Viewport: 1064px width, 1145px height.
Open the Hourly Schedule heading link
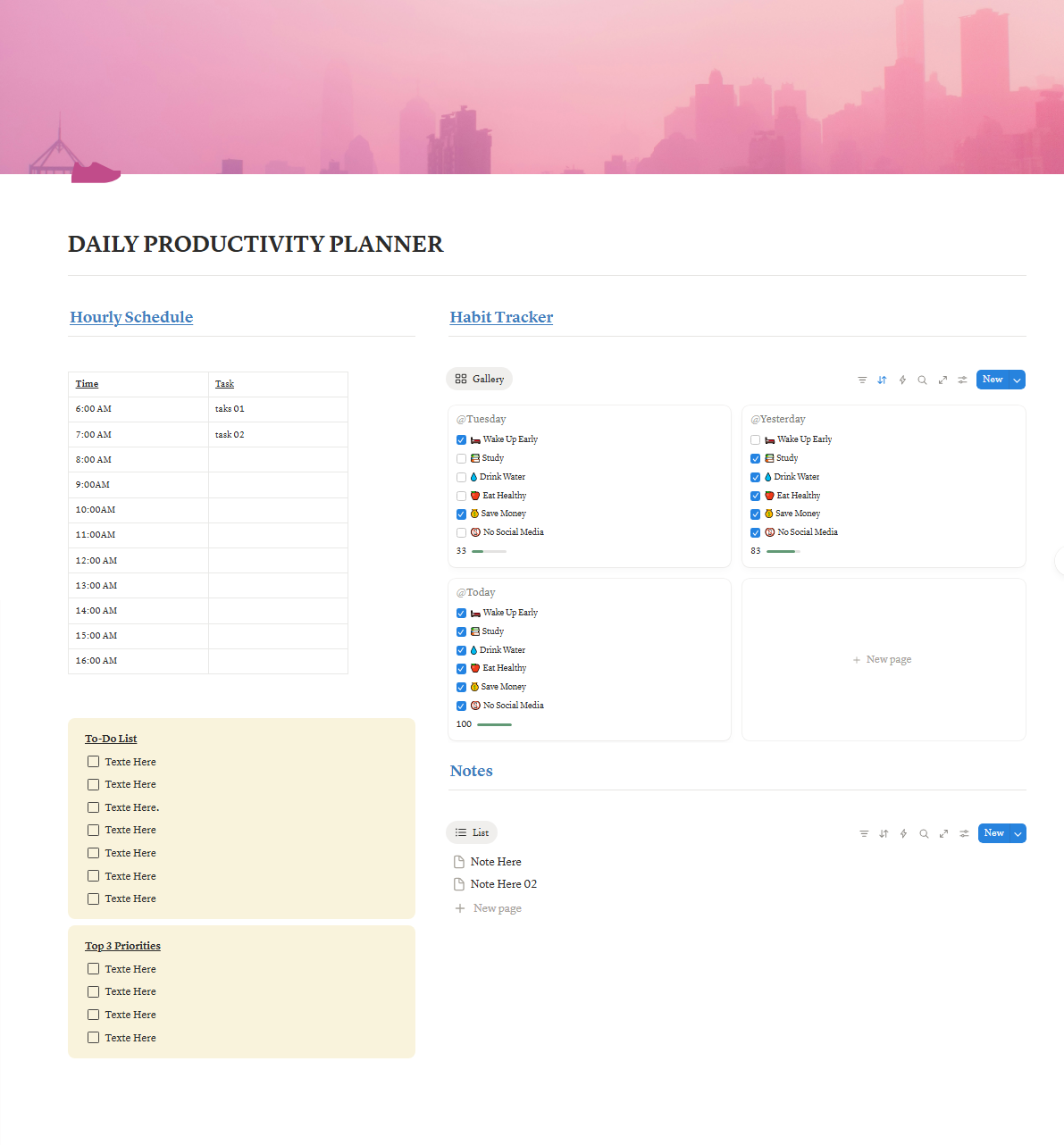click(x=131, y=317)
